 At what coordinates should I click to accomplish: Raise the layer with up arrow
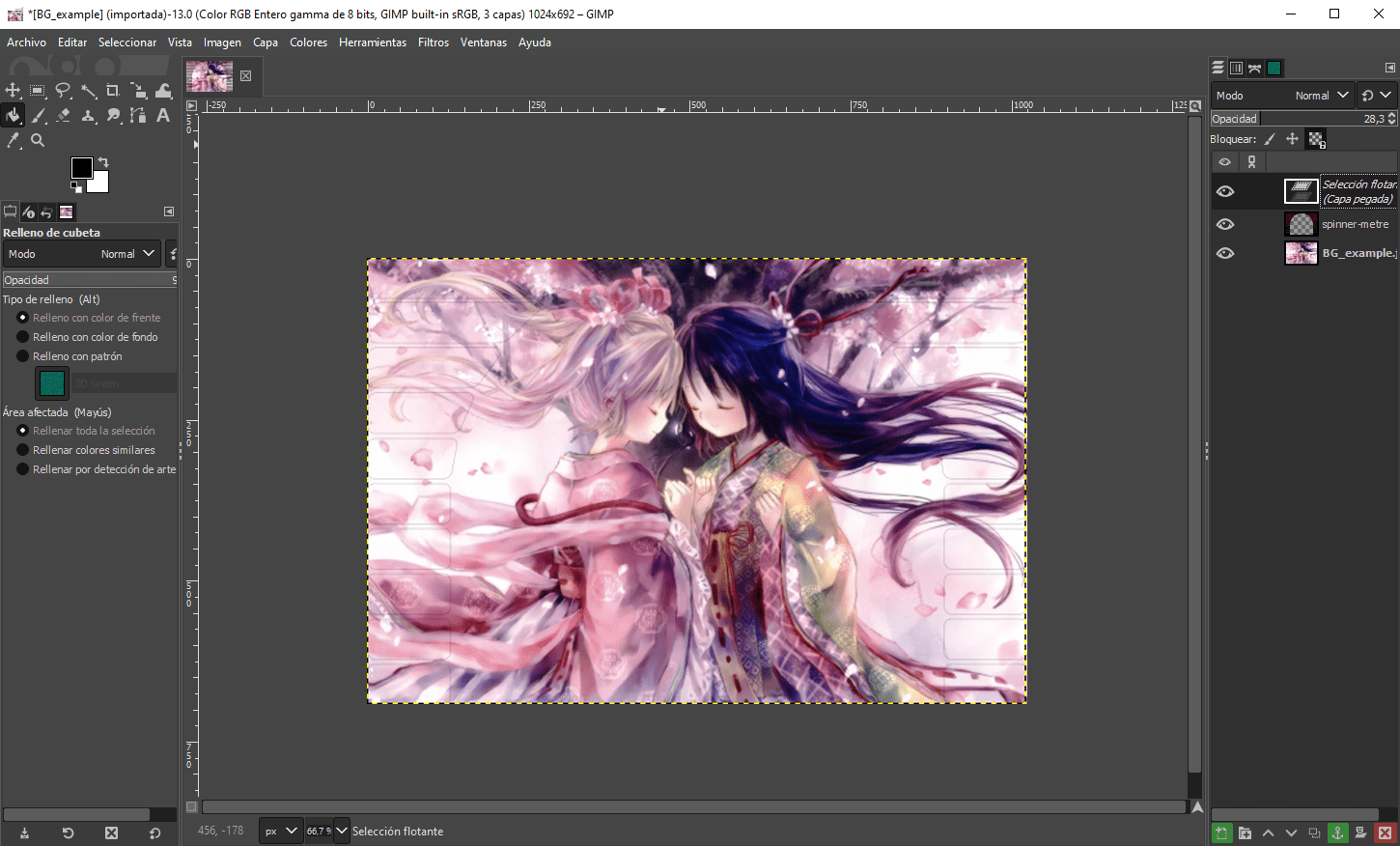point(1268,832)
